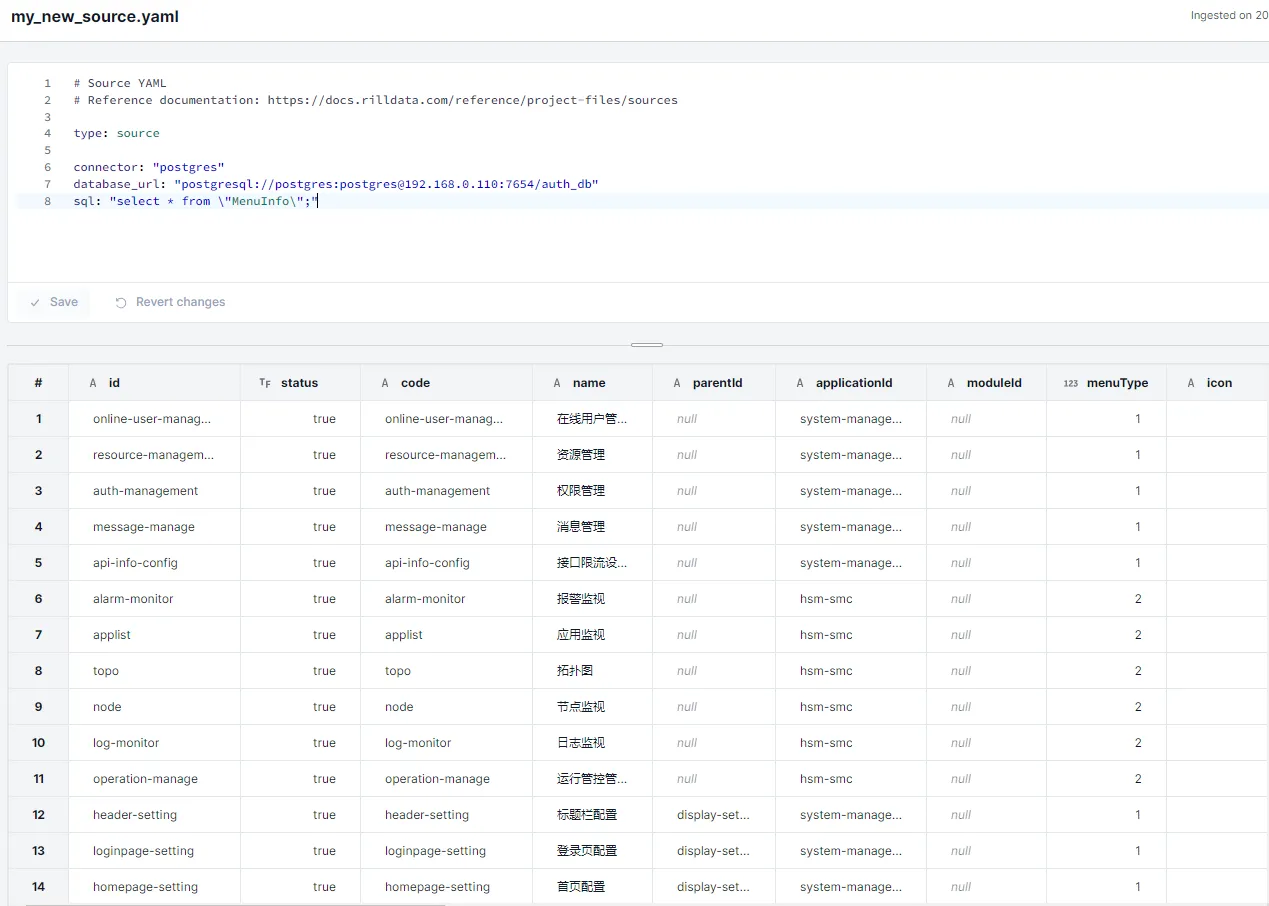Viewport: 1269px width, 906px height.
Task: Select the id column header
Action: pos(154,383)
